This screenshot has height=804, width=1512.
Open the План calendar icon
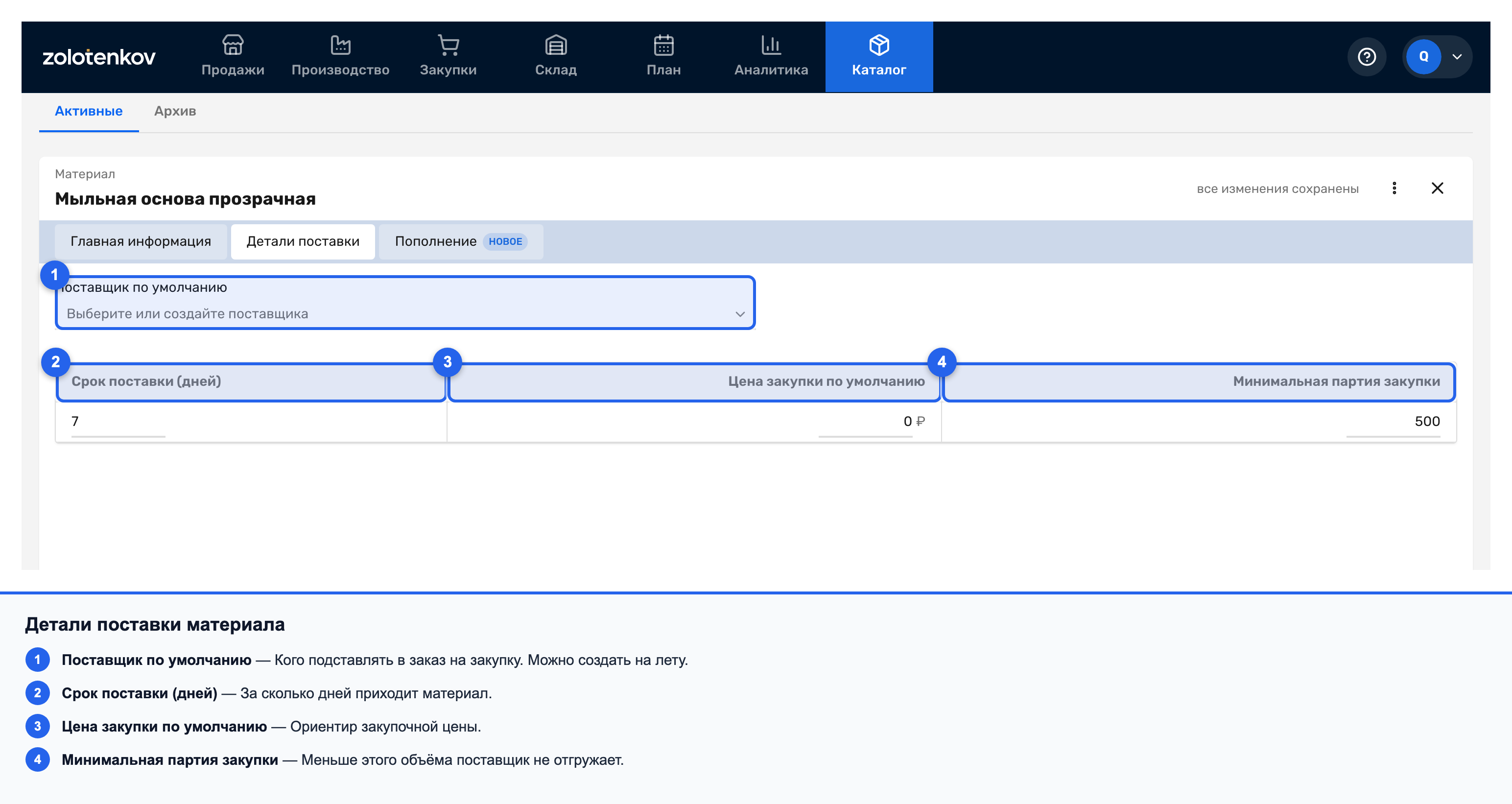click(x=664, y=45)
